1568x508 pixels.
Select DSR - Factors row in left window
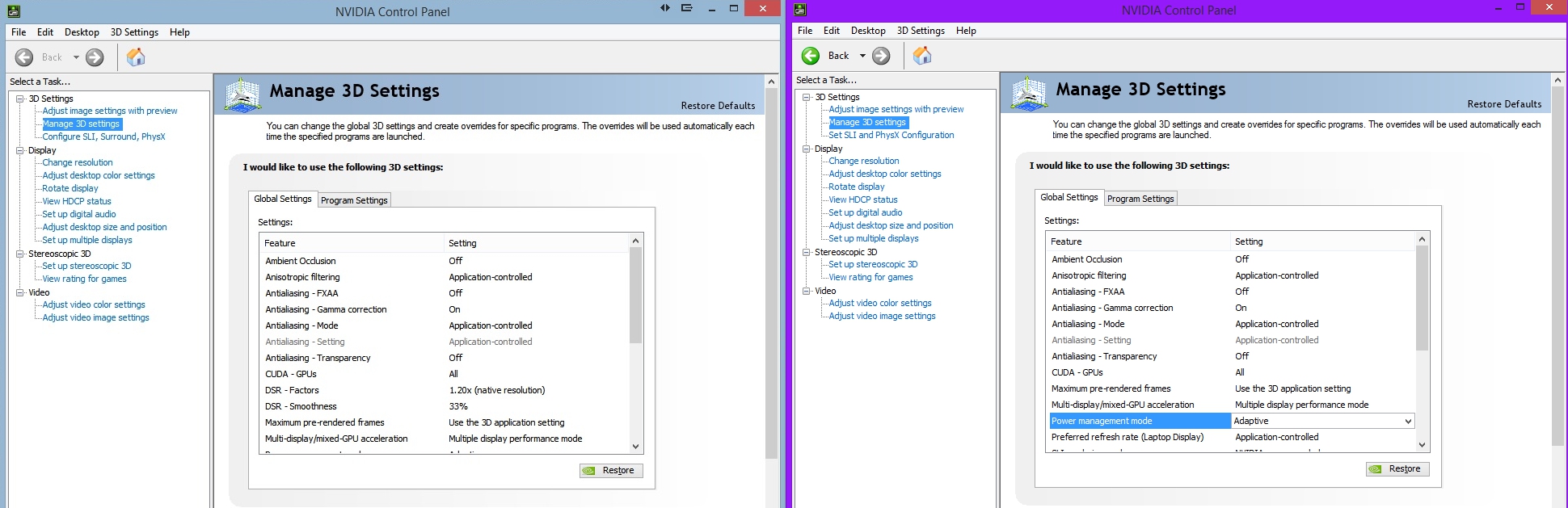(x=444, y=390)
